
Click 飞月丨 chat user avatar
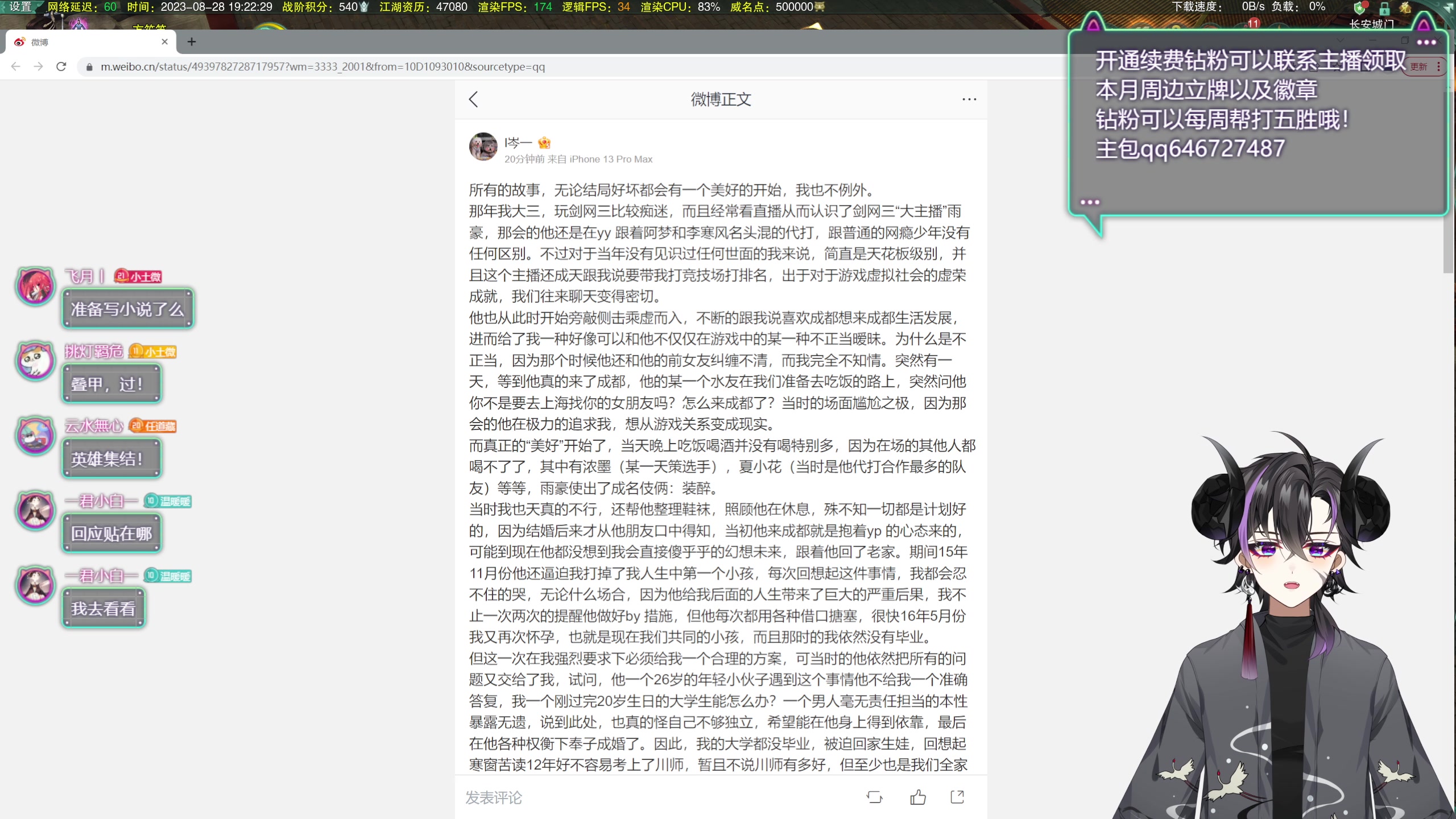35,286
